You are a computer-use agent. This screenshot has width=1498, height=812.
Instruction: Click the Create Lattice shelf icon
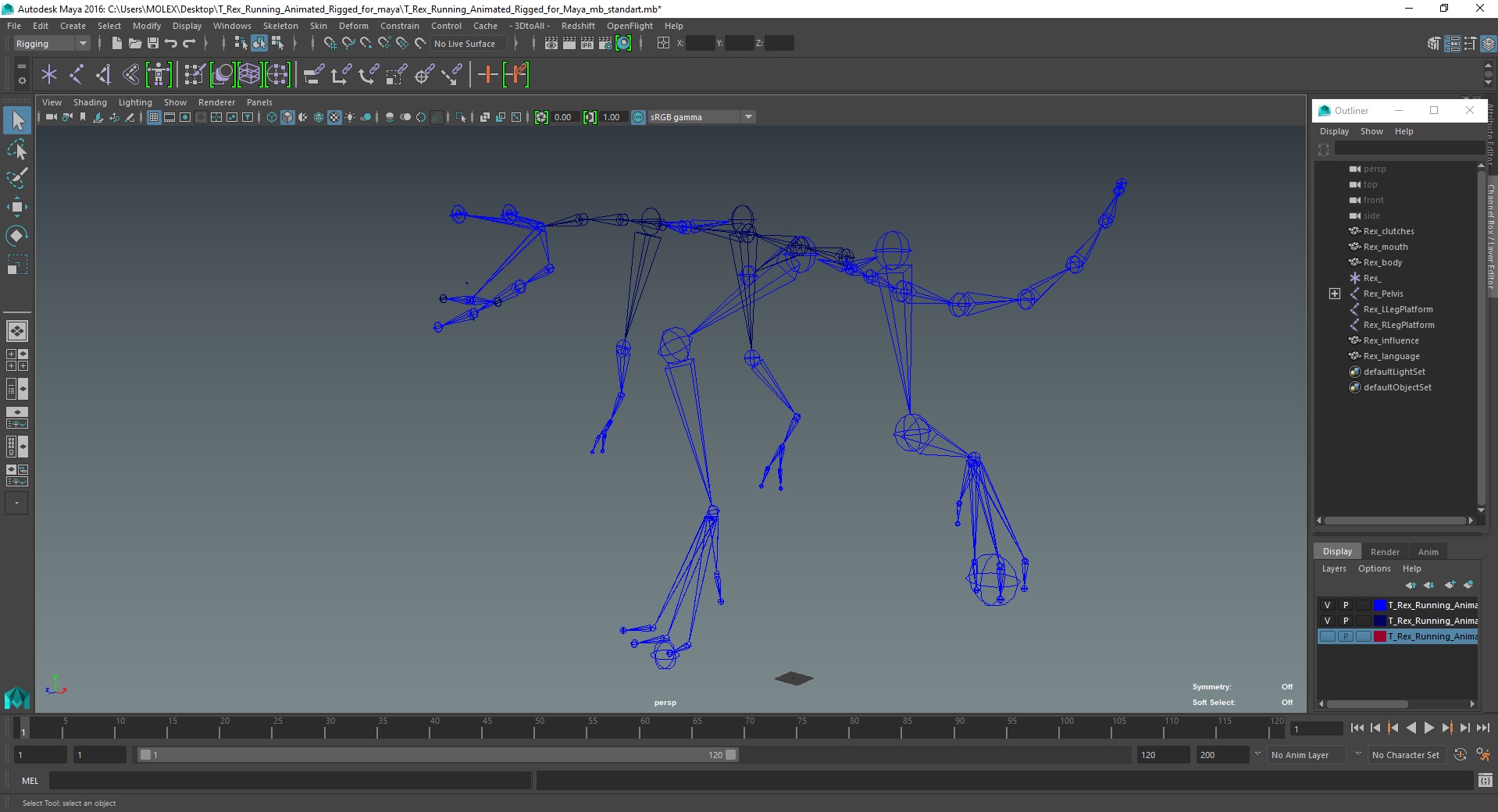click(x=249, y=75)
